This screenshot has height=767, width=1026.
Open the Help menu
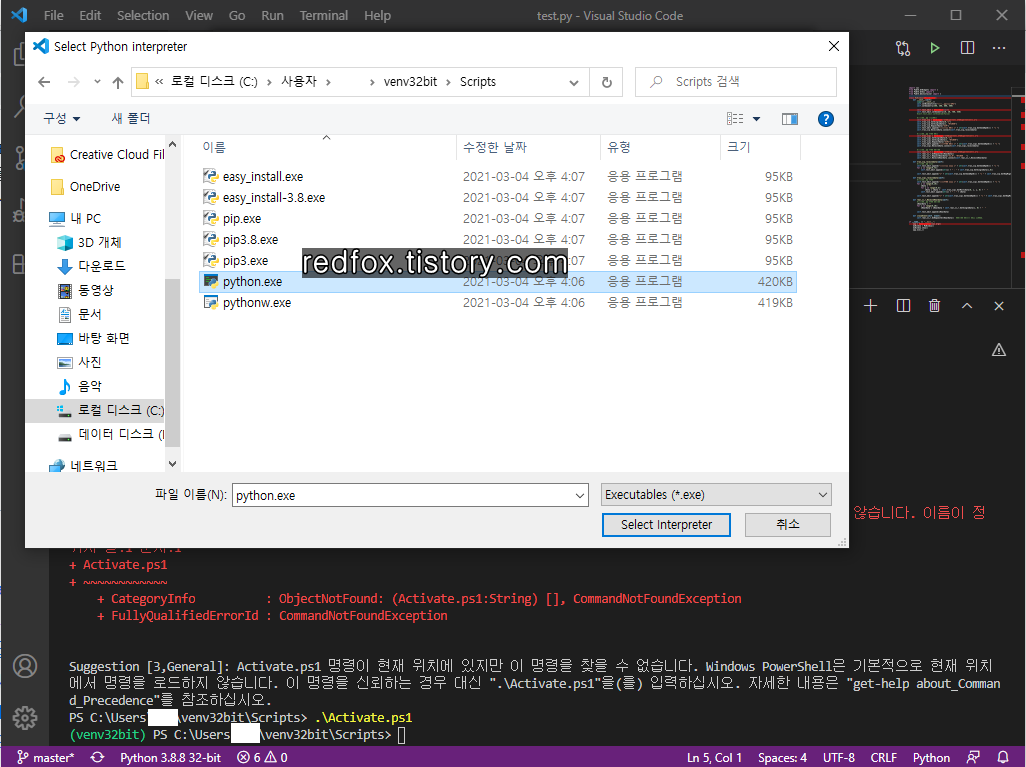378,15
